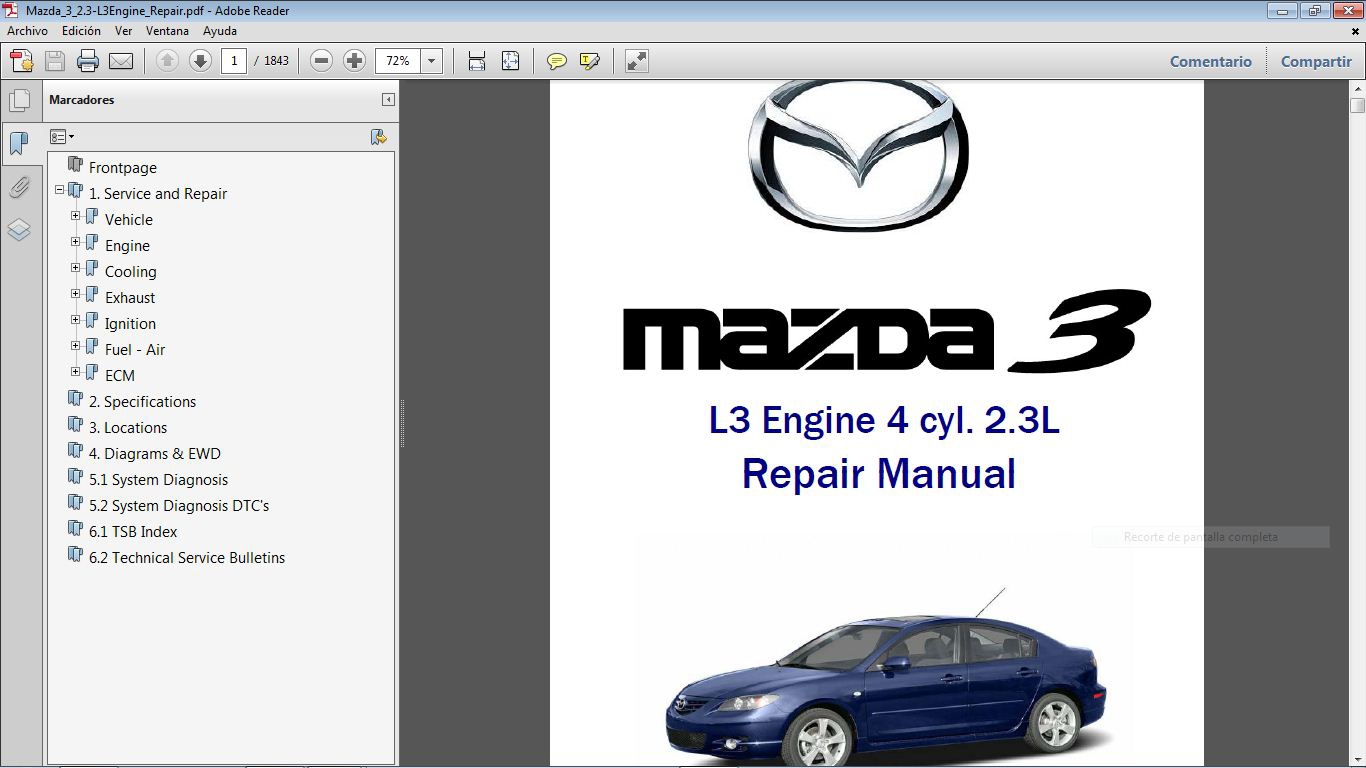Email the current document
1366x768 pixels.
point(120,61)
